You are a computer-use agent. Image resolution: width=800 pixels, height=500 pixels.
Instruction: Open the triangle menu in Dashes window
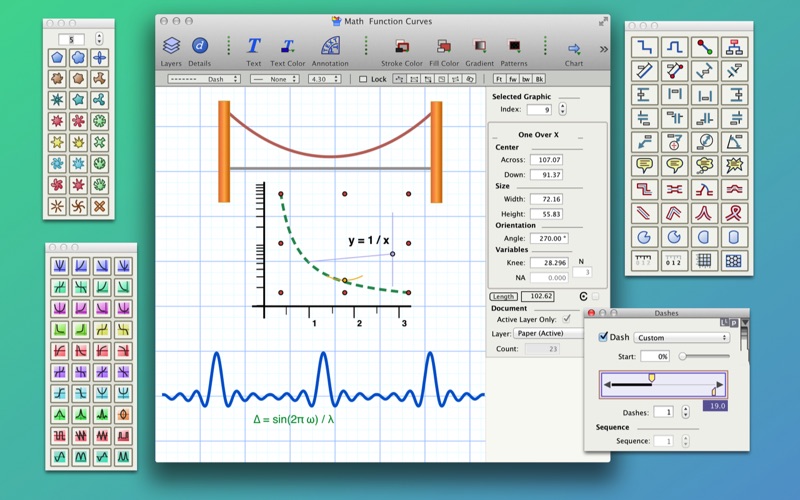(745, 322)
